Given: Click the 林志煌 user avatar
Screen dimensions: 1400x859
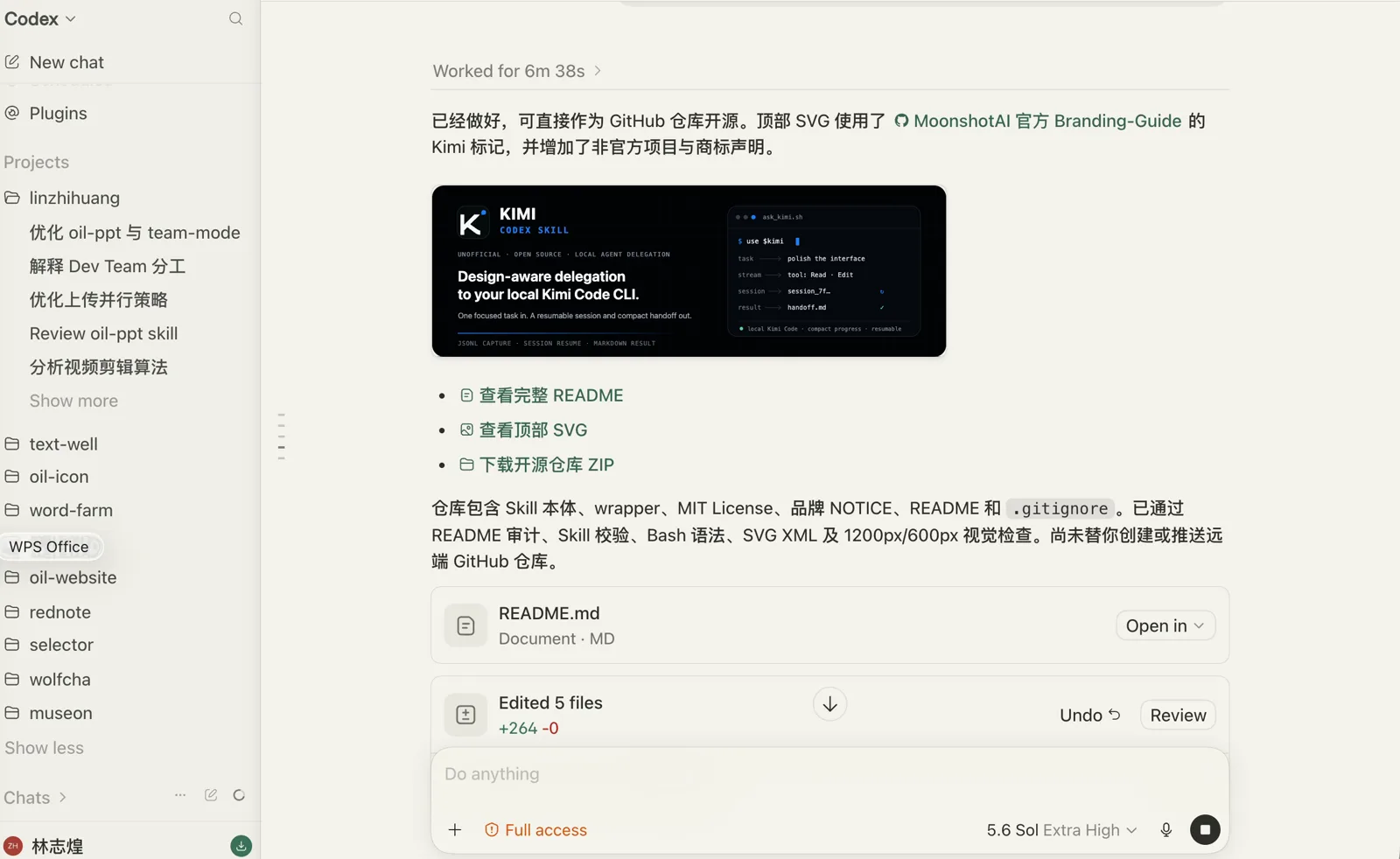Looking at the screenshot, I should point(13,846).
